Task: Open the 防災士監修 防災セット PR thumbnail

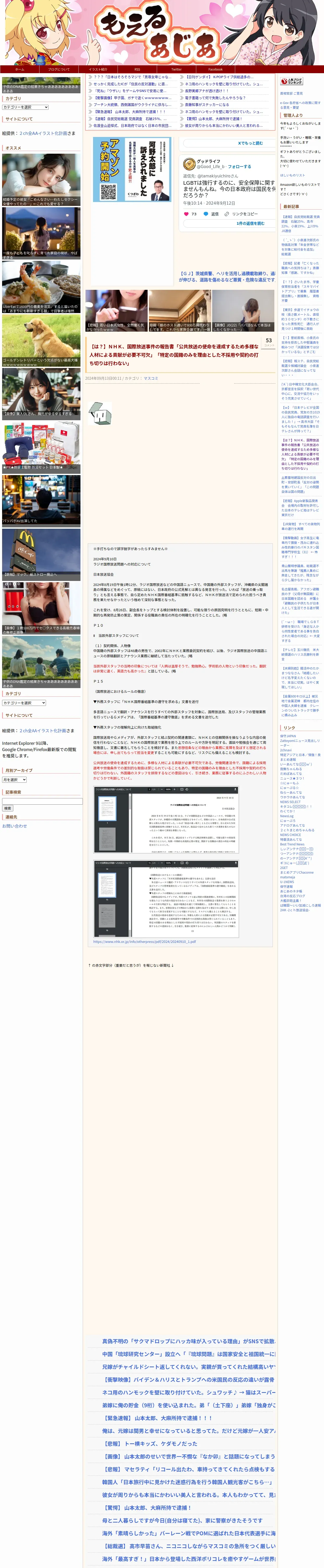Action: pyautogui.click(x=41, y=447)
